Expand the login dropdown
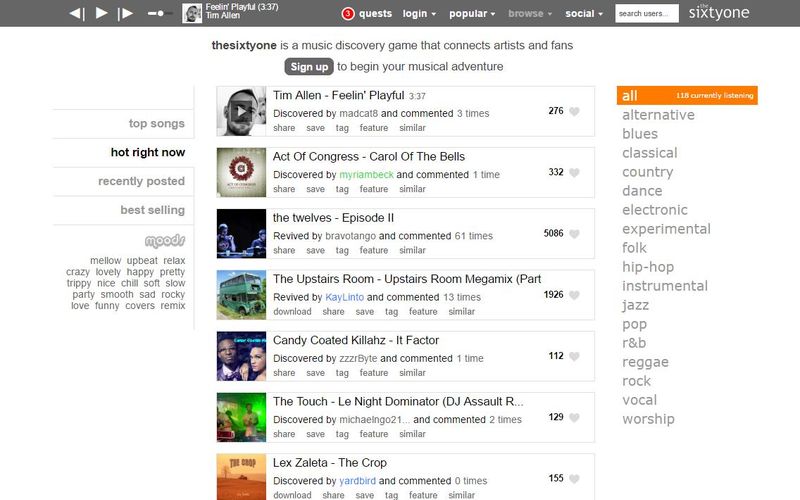The height and width of the screenshot is (500, 800). point(419,14)
